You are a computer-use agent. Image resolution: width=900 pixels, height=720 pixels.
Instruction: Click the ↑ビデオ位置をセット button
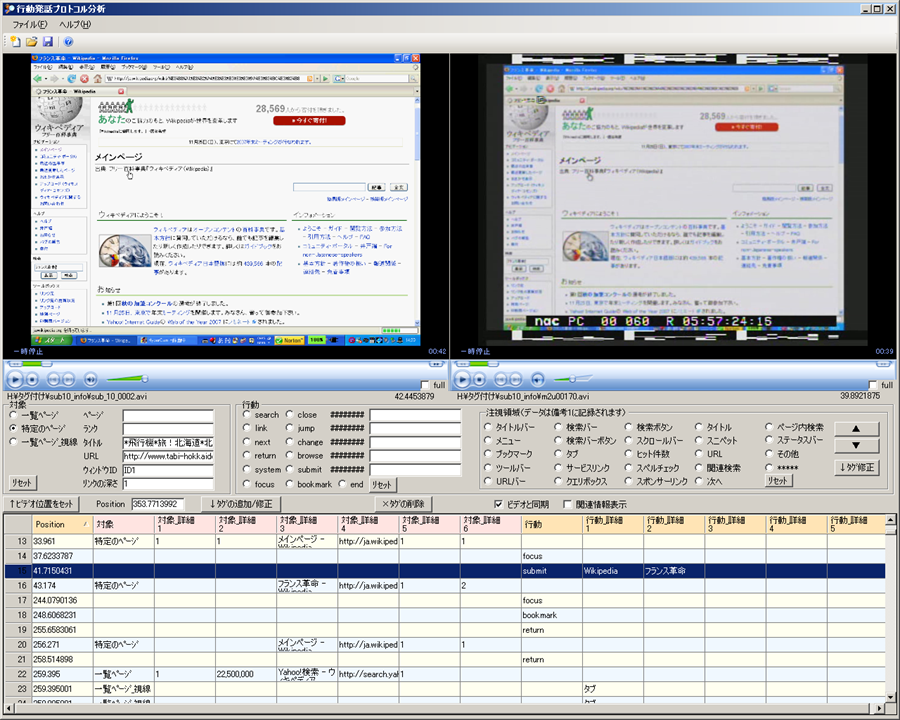click(x=41, y=504)
